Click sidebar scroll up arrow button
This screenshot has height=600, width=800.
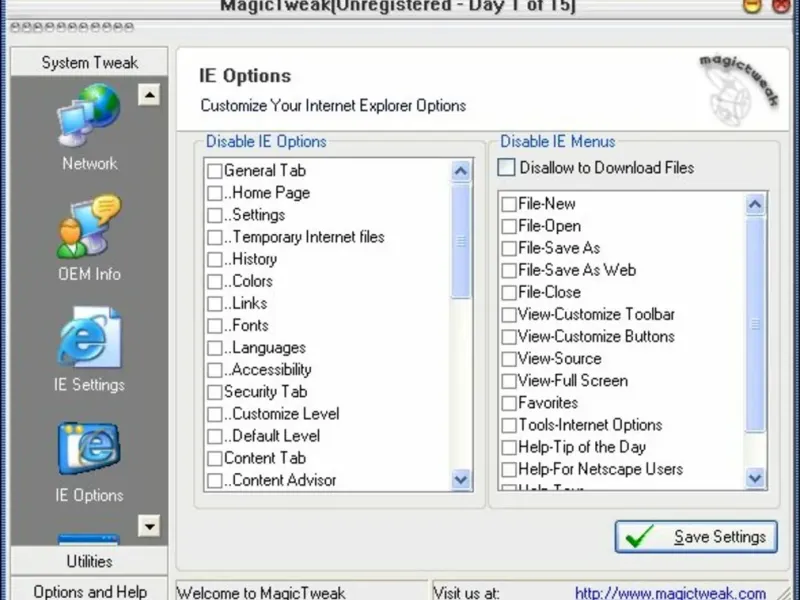click(x=149, y=95)
